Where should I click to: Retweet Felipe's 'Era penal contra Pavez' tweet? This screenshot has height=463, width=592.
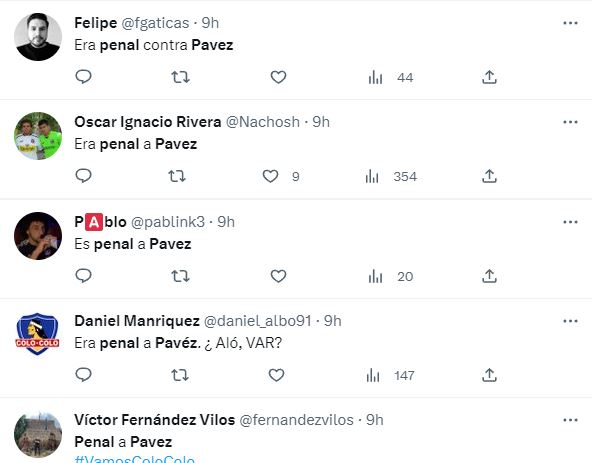click(x=180, y=77)
